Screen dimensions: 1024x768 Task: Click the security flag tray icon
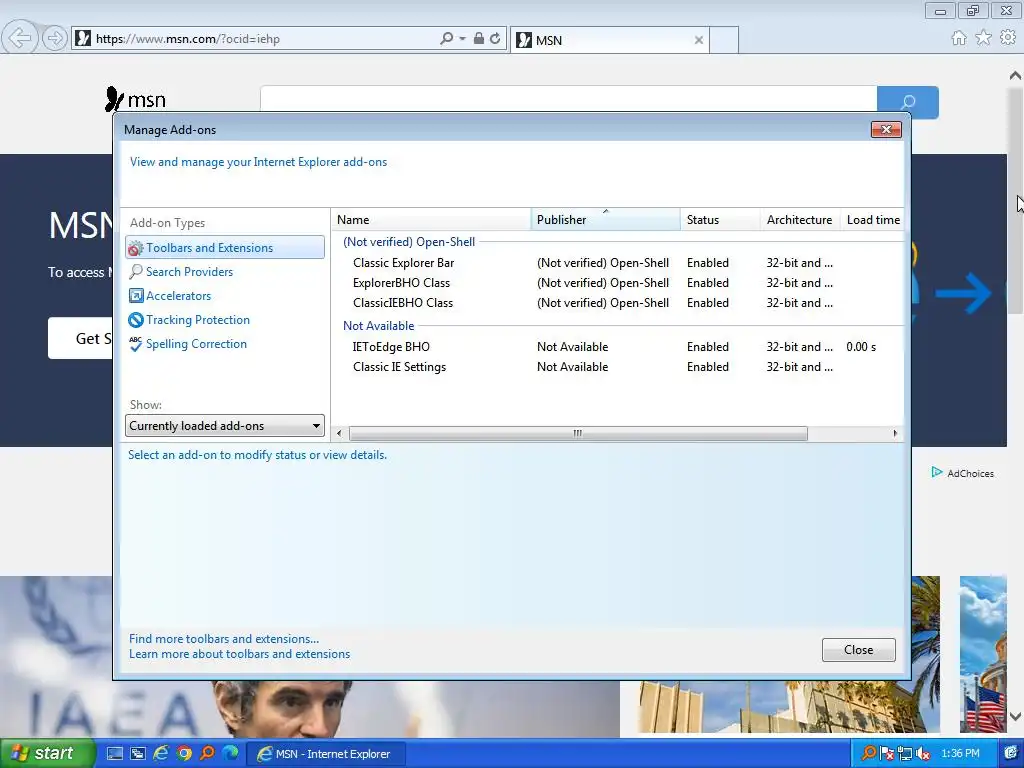(x=886, y=754)
